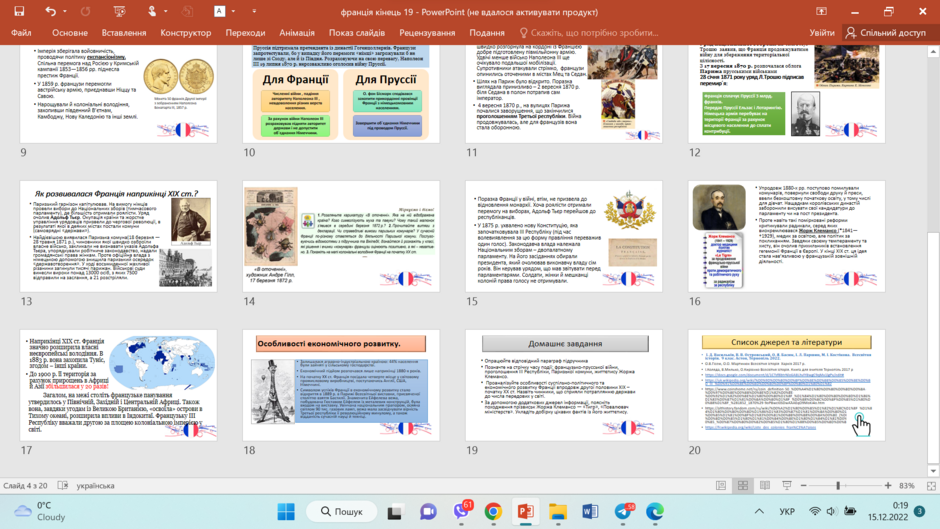Open the Рецензування ribbon tab
Image resolution: width=940 pixels, height=529 pixels.
427,33
